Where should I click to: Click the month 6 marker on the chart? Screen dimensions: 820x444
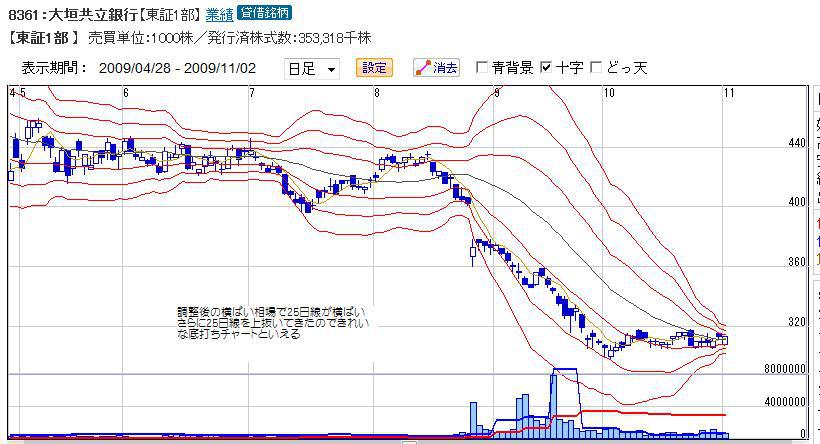coord(126,93)
